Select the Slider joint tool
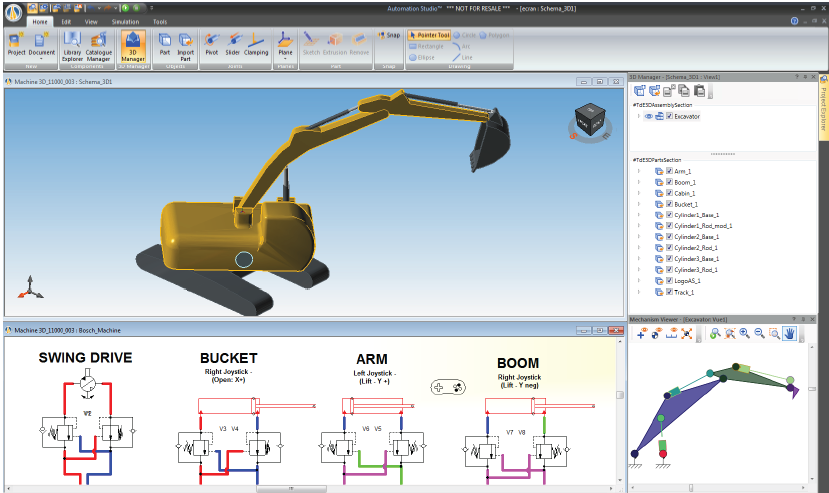 click(233, 43)
